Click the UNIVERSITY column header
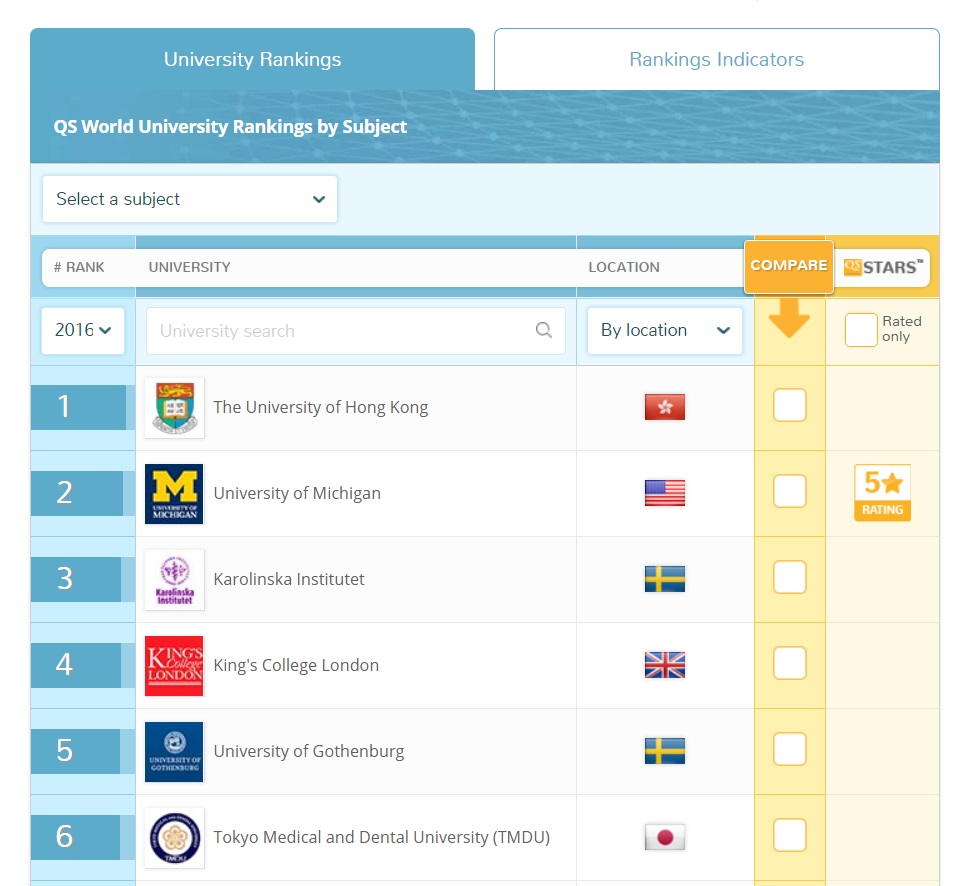 189,267
